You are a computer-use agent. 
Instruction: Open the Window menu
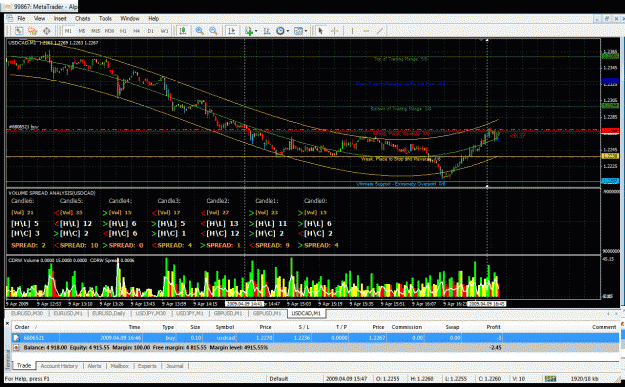(130, 18)
